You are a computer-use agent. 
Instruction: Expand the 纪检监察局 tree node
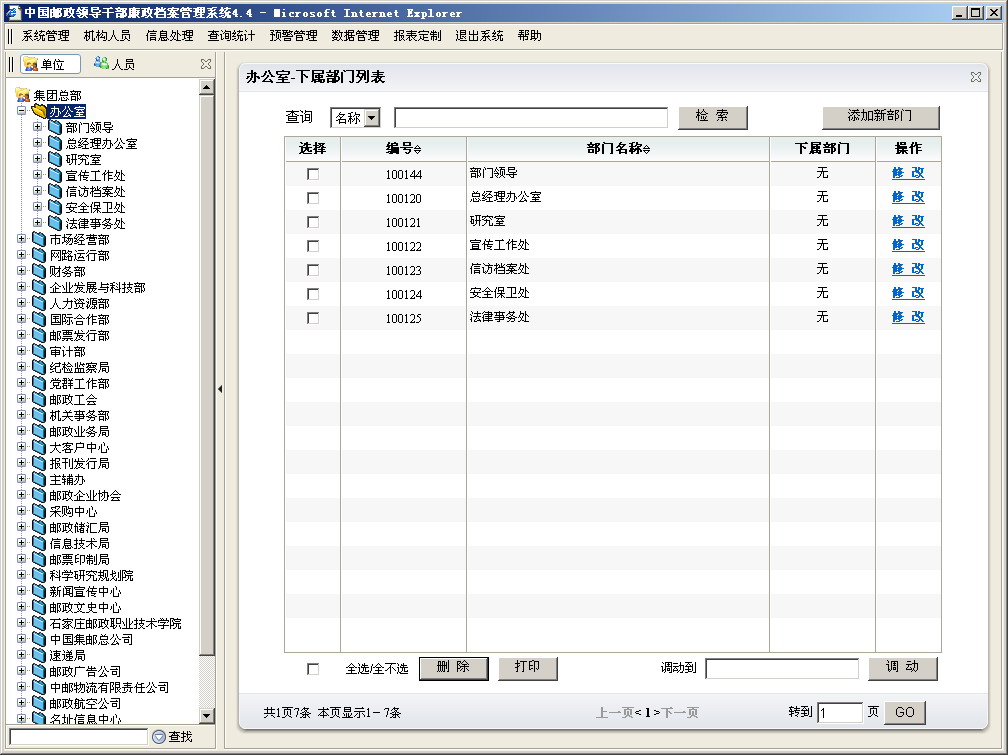pyautogui.click(x=21, y=367)
